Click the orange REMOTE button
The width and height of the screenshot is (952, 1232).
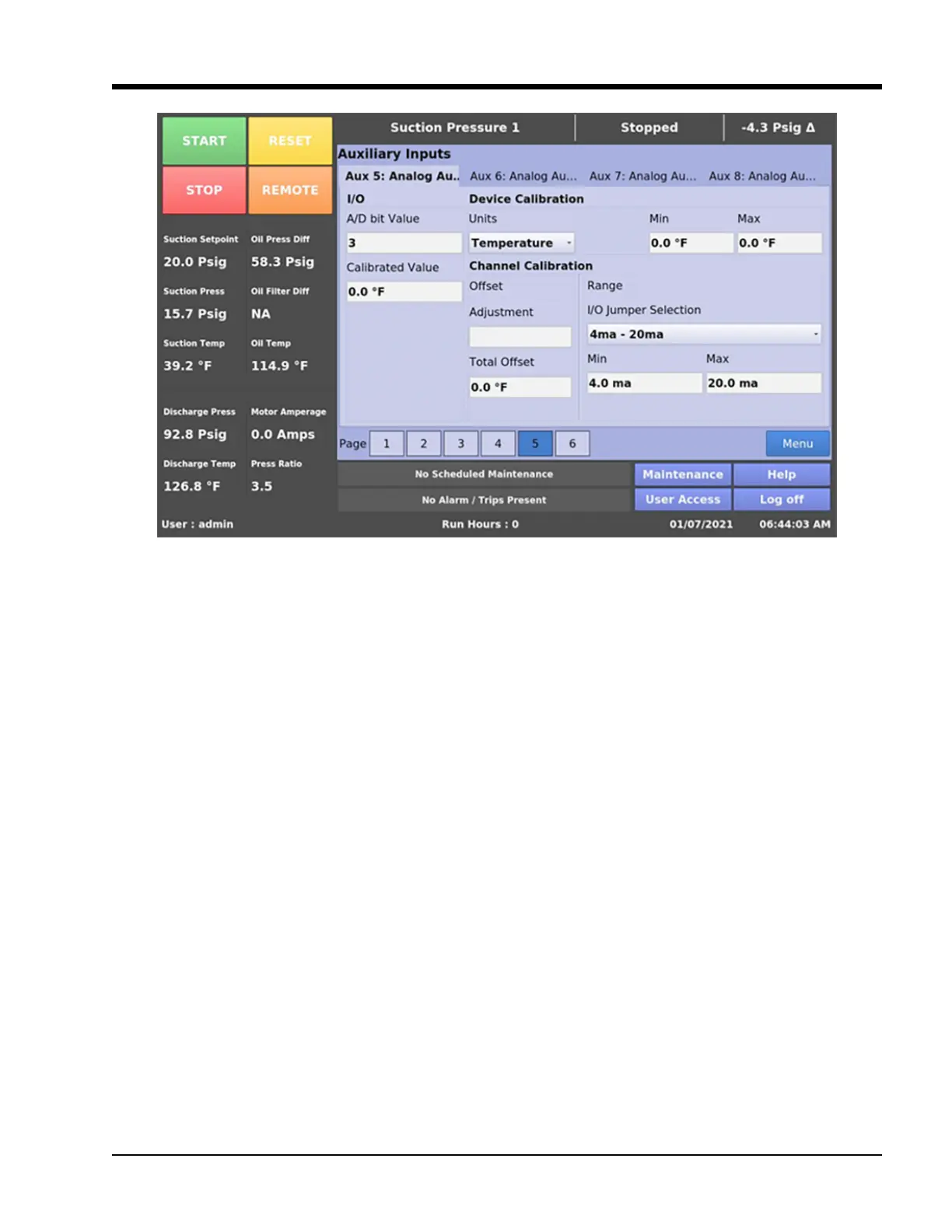coord(290,190)
